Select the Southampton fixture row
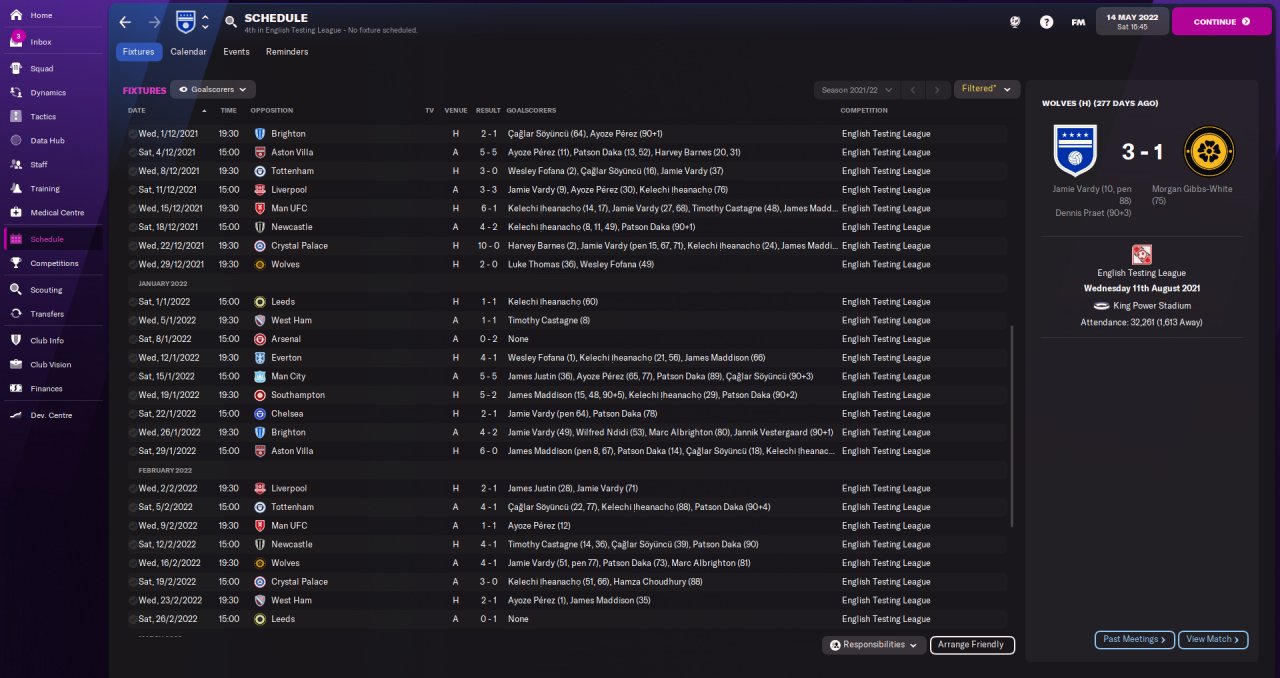The width and height of the screenshot is (1280, 678). pyautogui.click(x=567, y=395)
